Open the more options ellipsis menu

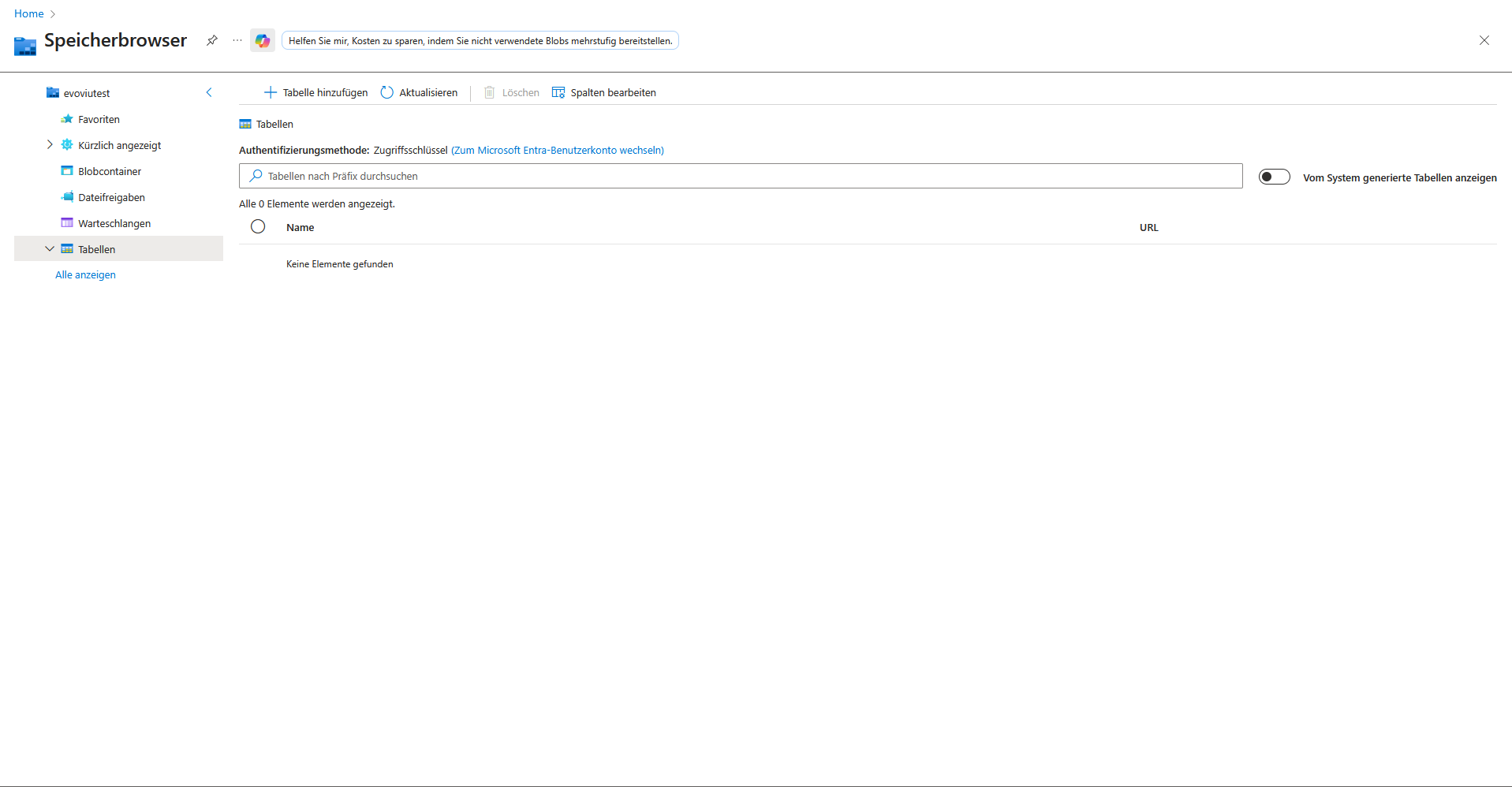237,40
